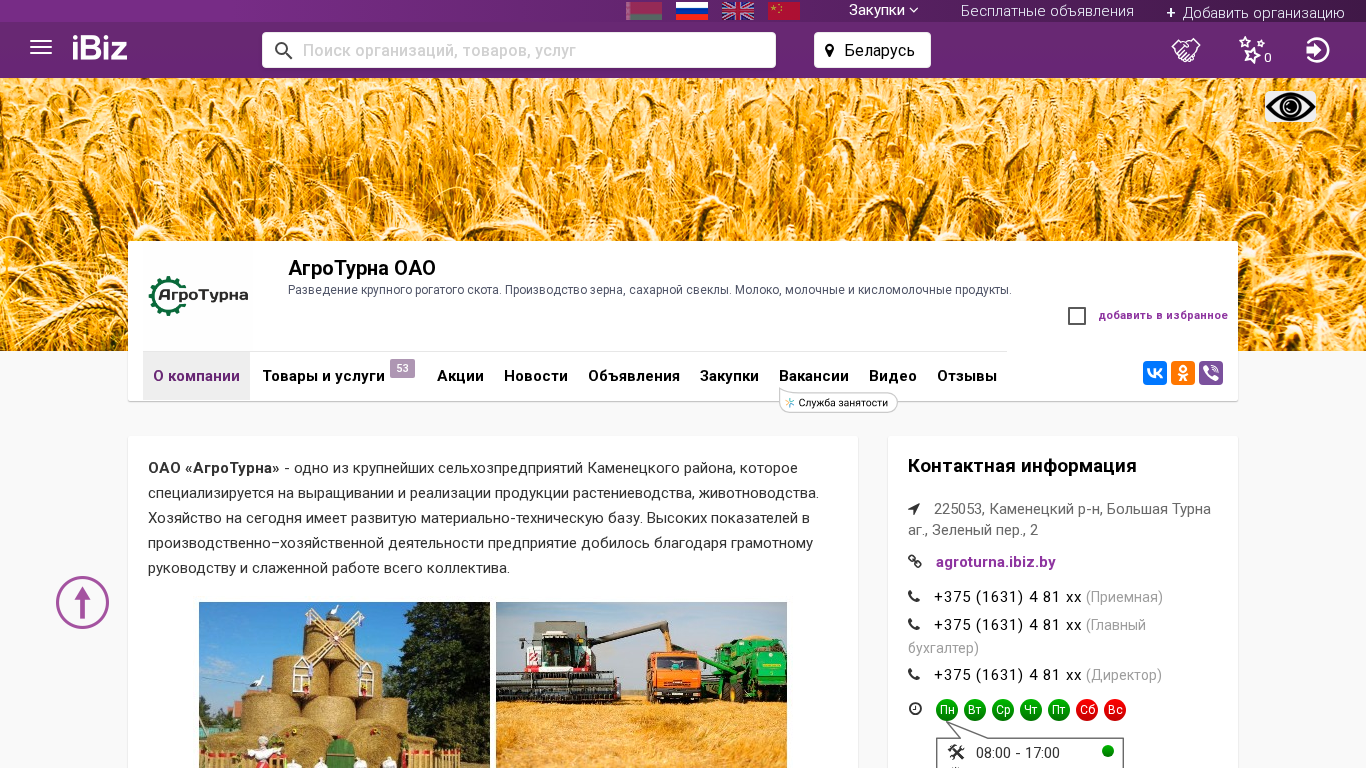Screen dimensions: 1366x768
Task: Share via VK icon
Action: point(1155,373)
